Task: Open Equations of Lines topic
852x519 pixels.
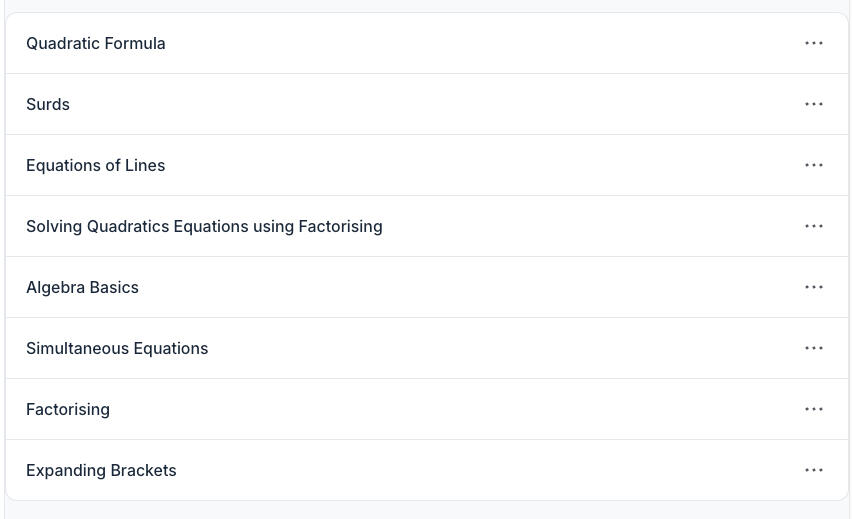Action: point(96,165)
